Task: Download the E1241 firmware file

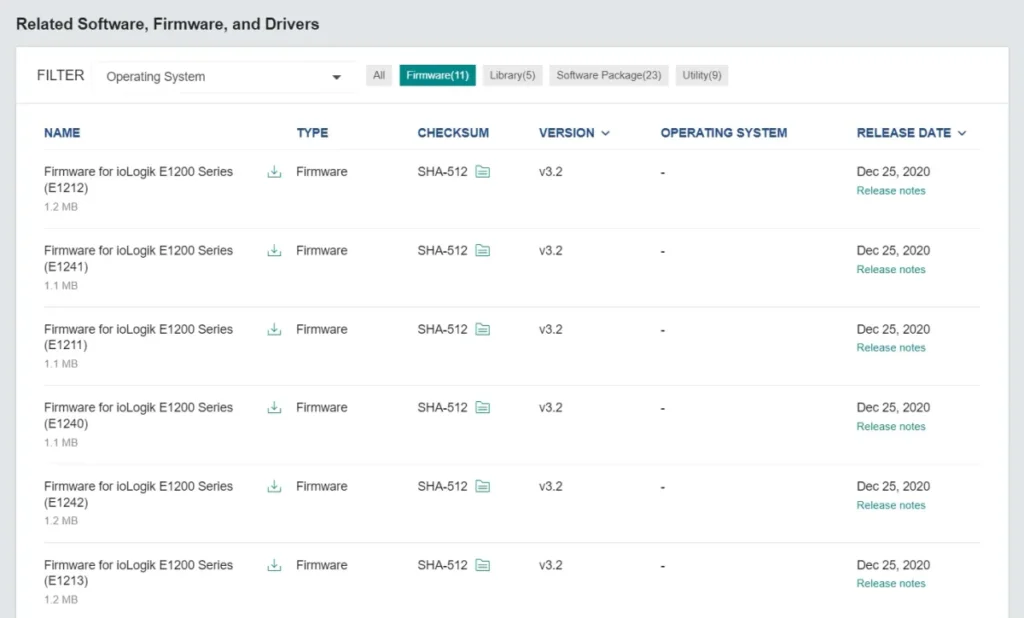Action: (x=274, y=251)
